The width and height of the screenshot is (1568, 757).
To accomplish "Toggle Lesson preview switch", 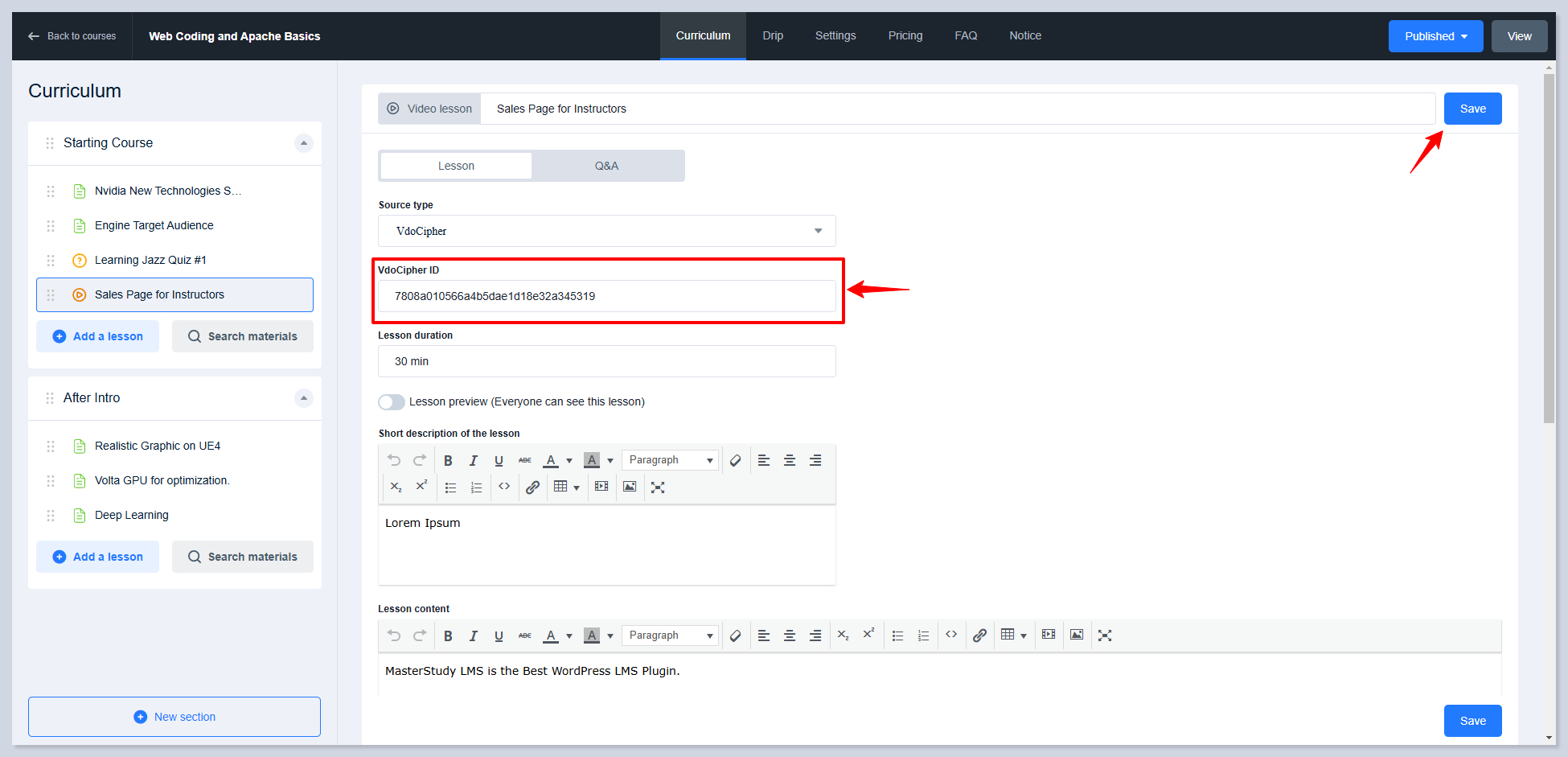I will [x=392, y=401].
